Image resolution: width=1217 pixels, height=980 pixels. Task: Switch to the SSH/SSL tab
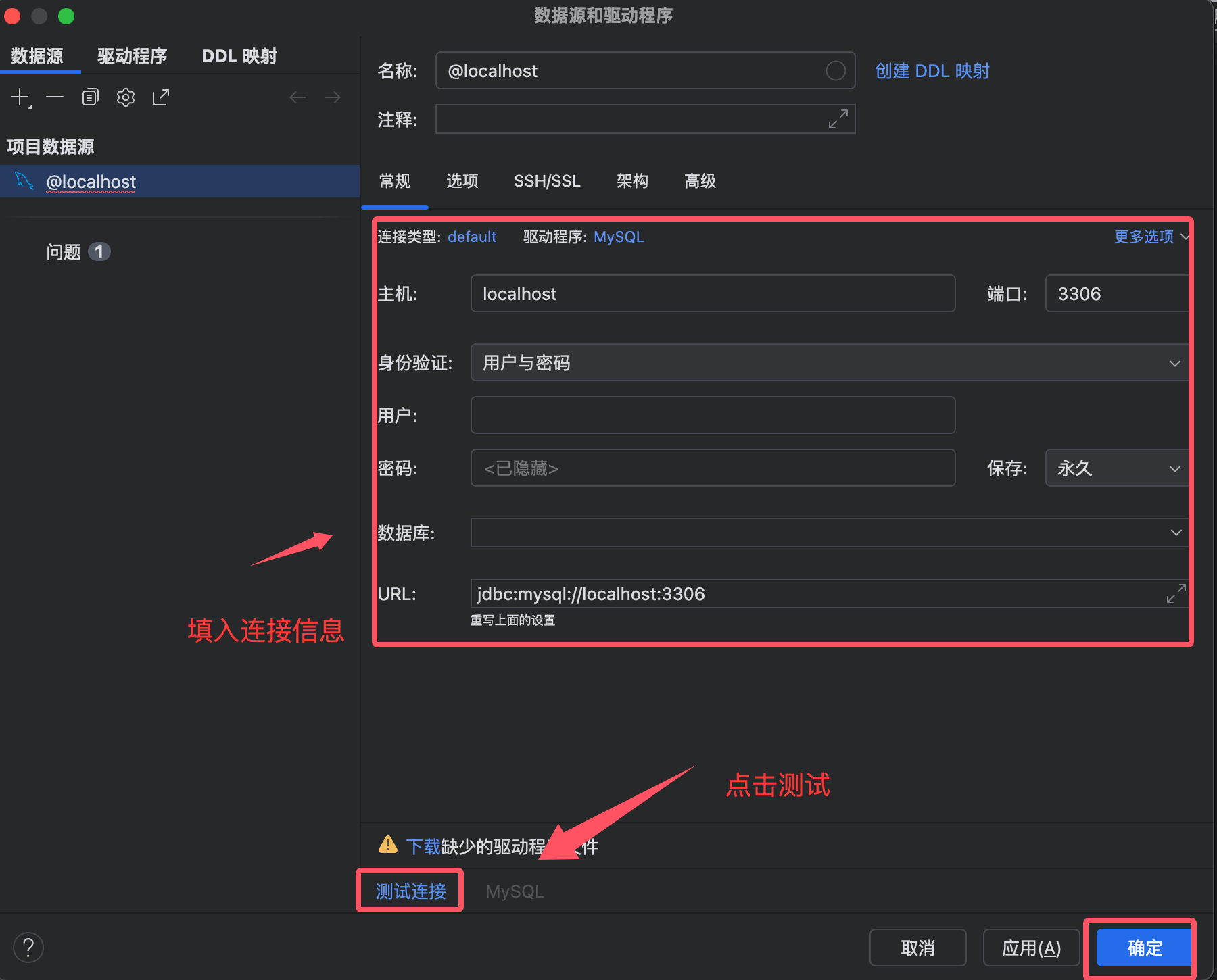(x=547, y=181)
